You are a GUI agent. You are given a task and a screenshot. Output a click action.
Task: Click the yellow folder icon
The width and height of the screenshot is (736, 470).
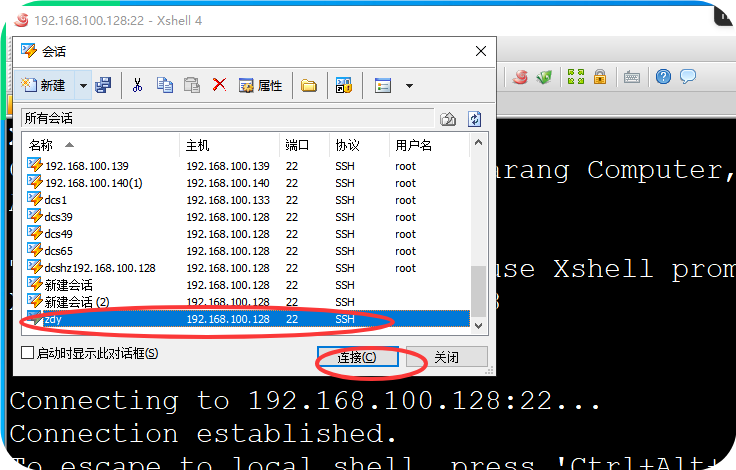coord(309,86)
